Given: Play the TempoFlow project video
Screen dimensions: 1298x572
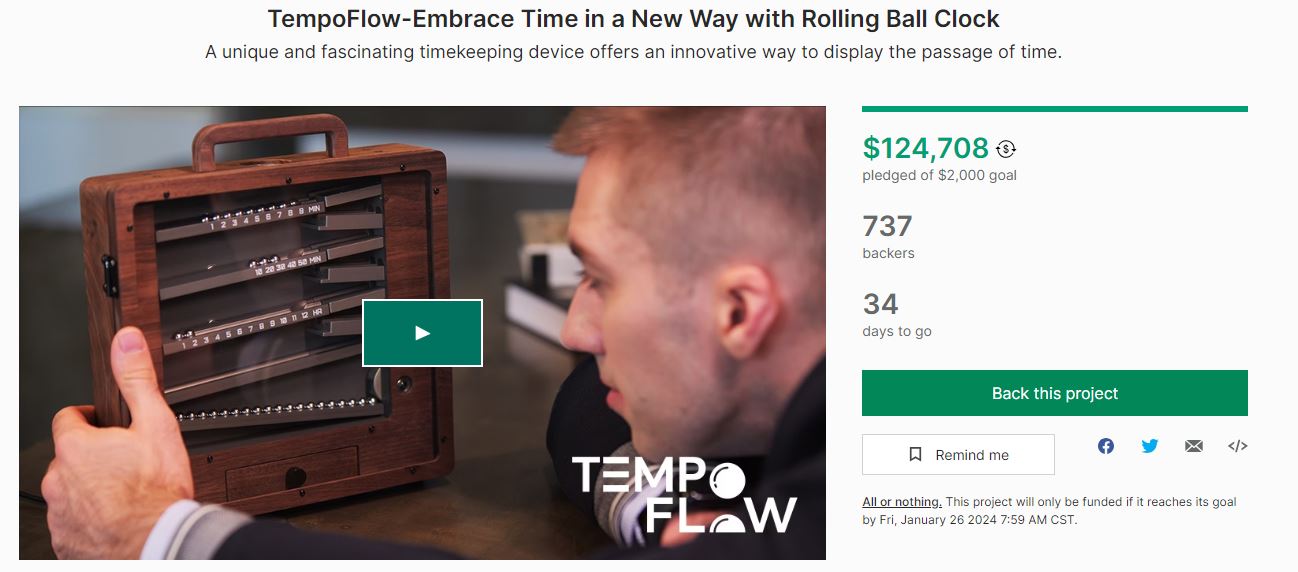Looking at the screenshot, I should point(422,333).
